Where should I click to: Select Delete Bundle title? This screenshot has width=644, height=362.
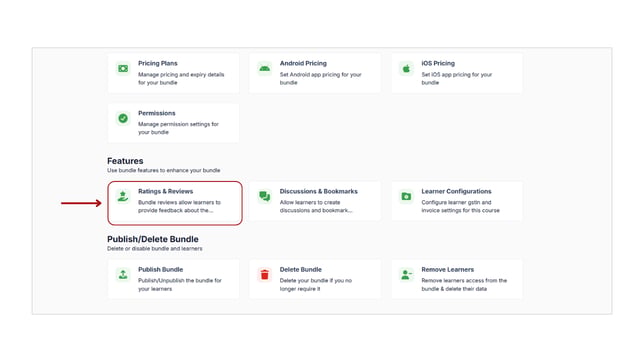click(x=301, y=270)
